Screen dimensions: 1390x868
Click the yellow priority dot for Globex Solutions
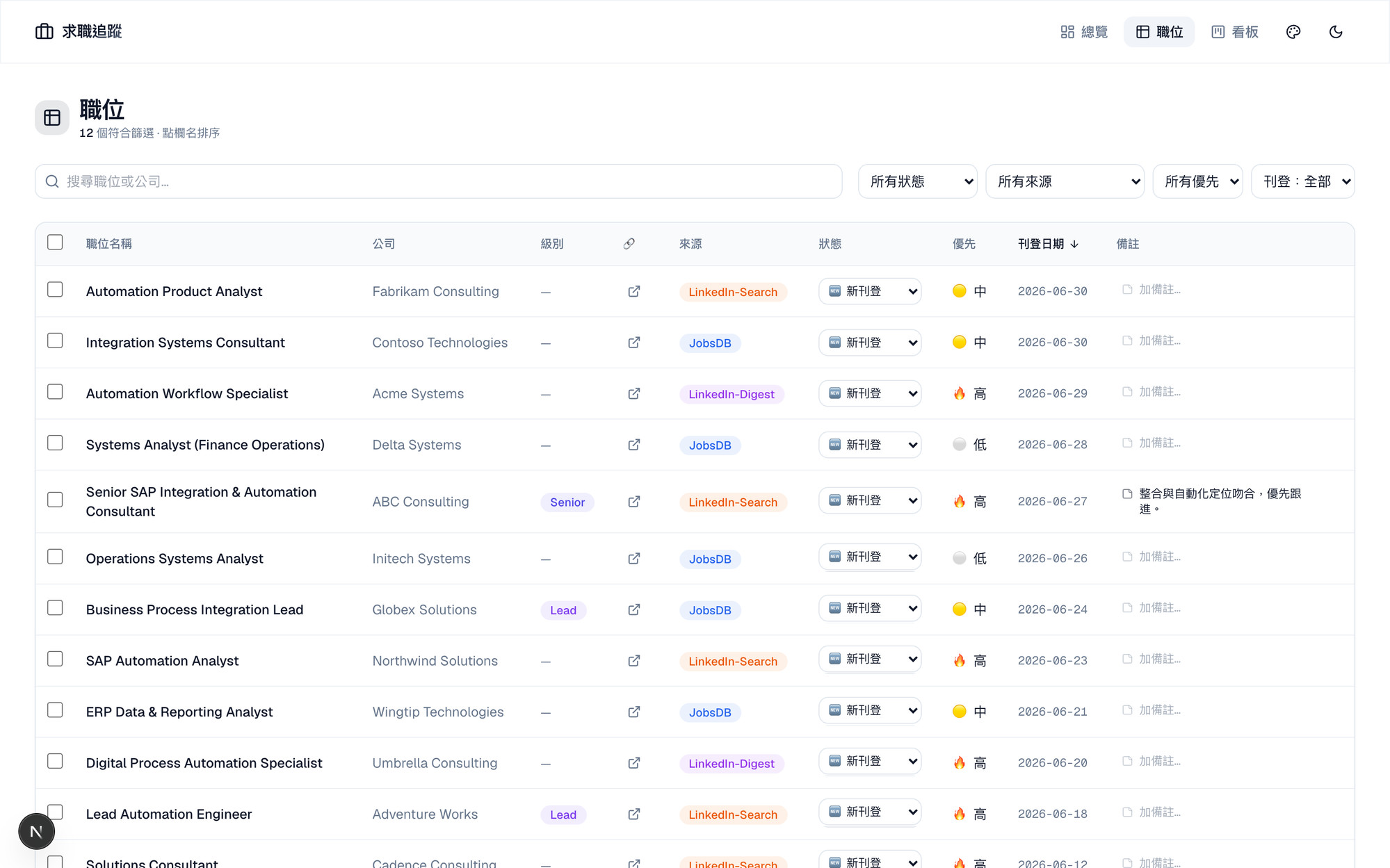click(x=960, y=609)
